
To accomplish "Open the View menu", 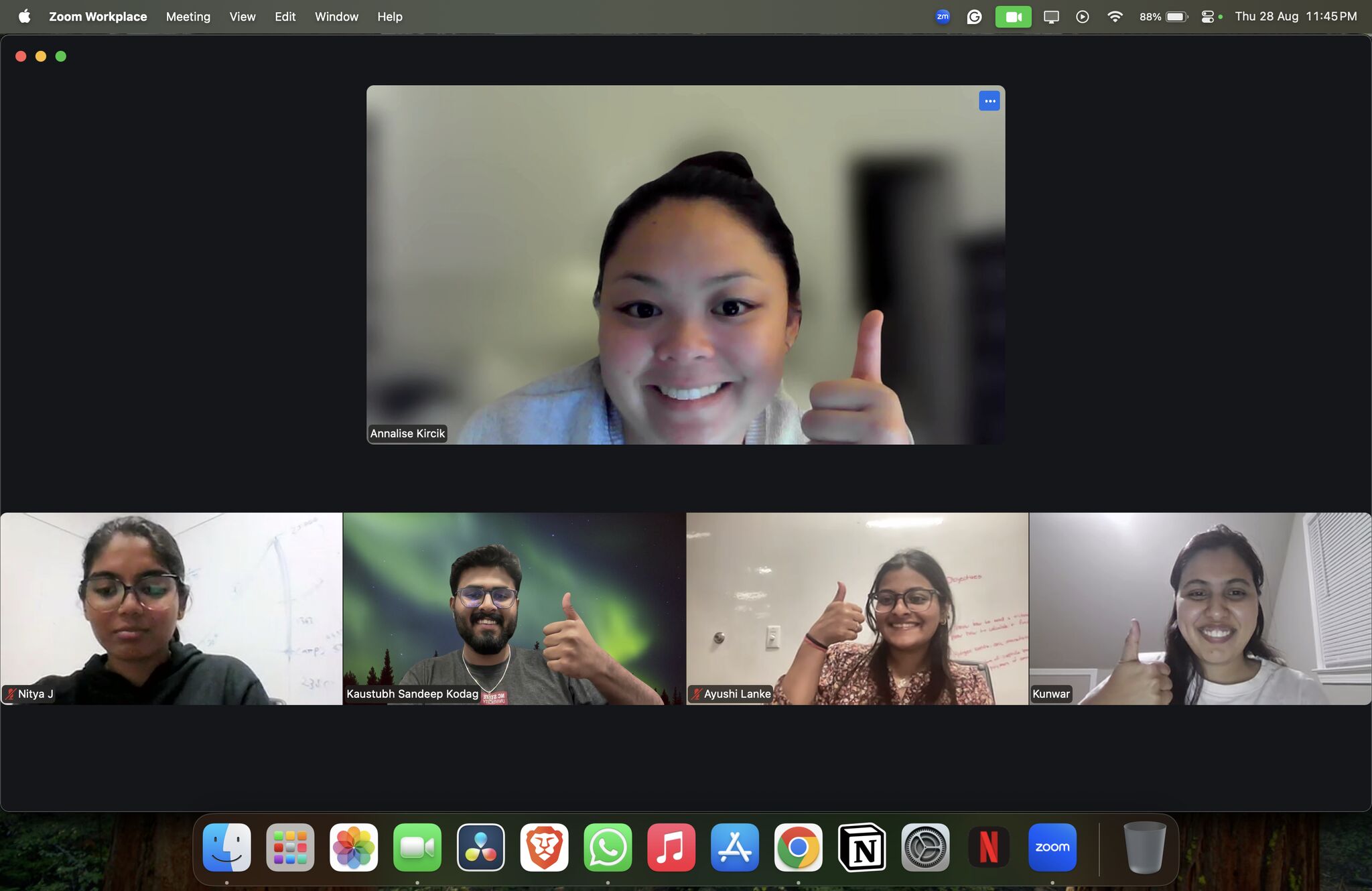I will pyautogui.click(x=242, y=17).
